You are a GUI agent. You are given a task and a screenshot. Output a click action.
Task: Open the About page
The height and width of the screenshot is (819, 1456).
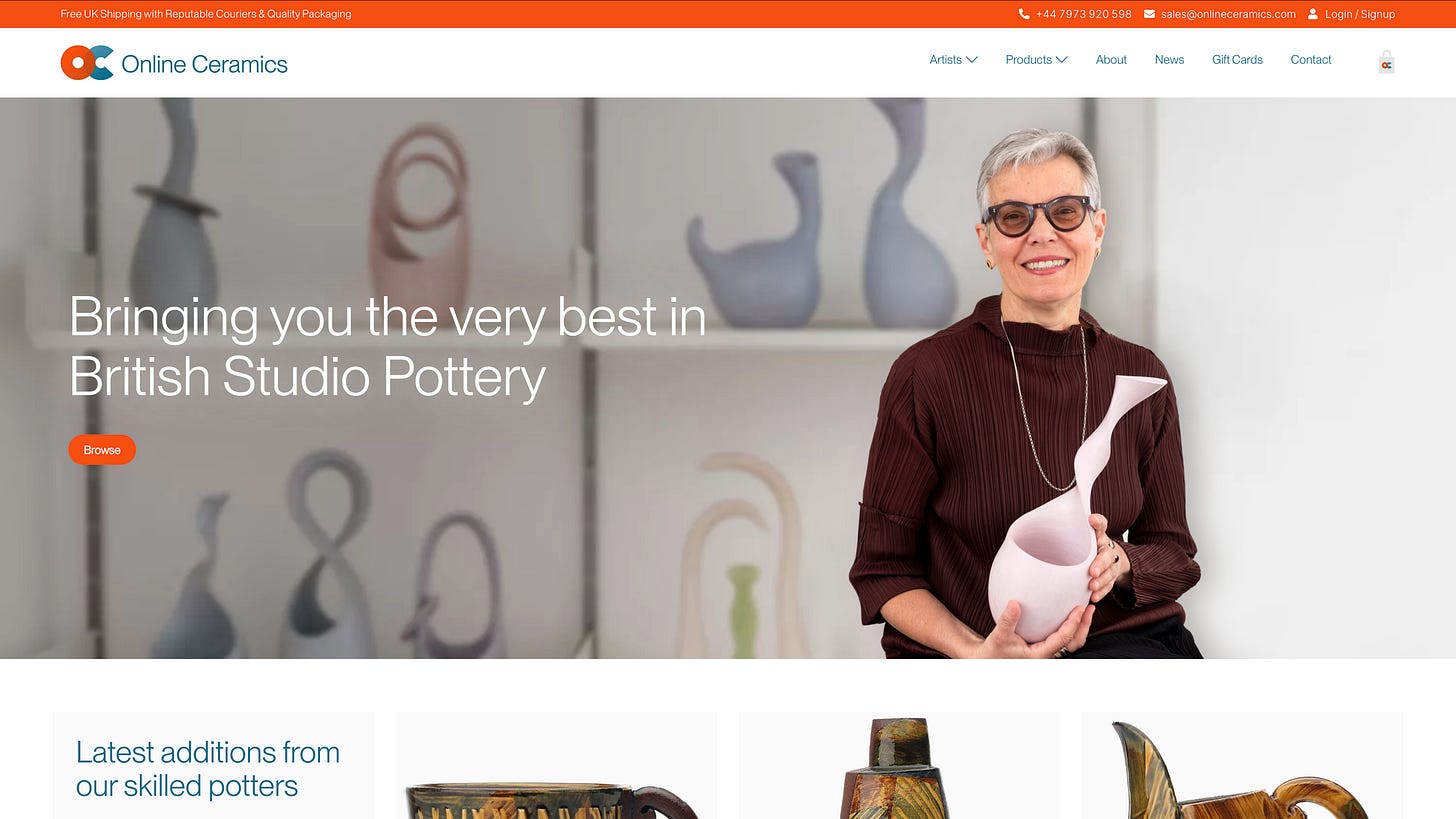pyautogui.click(x=1111, y=60)
